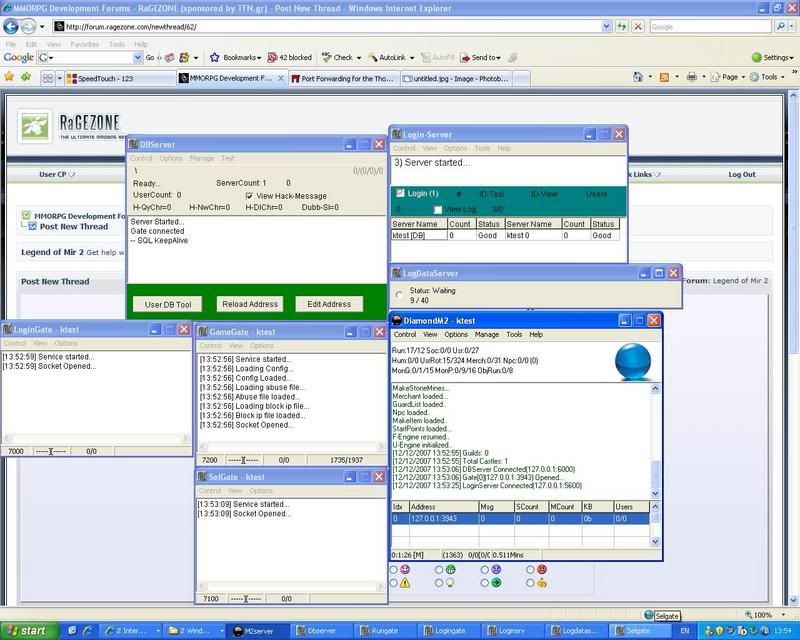Viewport: 800px width, 640px height.
Task: Click the Favorites Center yellow star icon
Action: (x=9, y=77)
